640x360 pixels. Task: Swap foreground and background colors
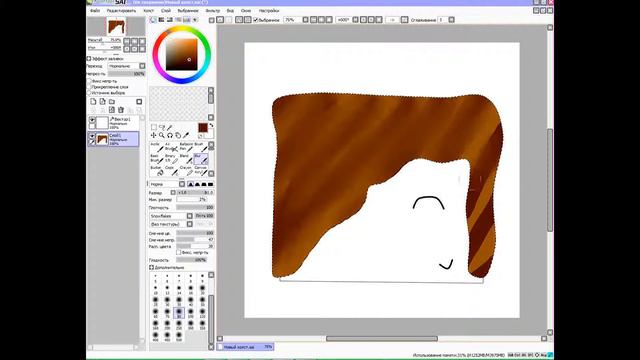point(211,125)
